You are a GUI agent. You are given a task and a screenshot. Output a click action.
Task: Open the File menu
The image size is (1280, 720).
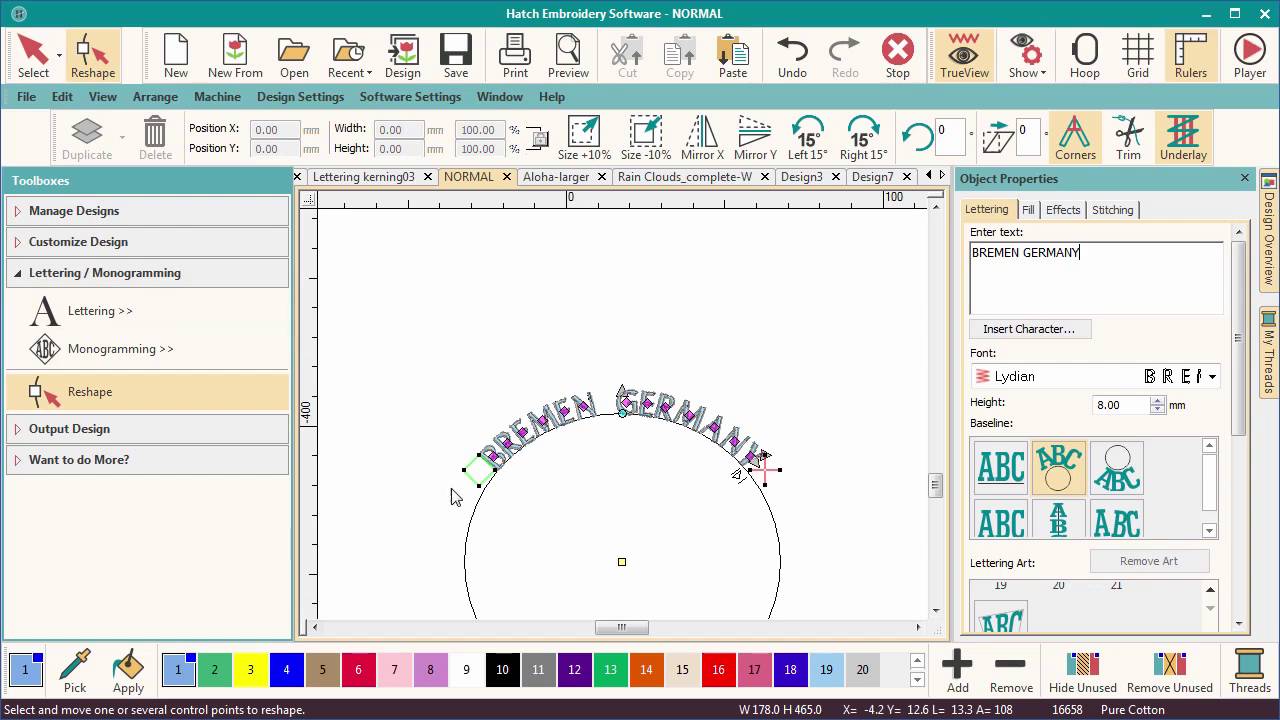pos(26,97)
